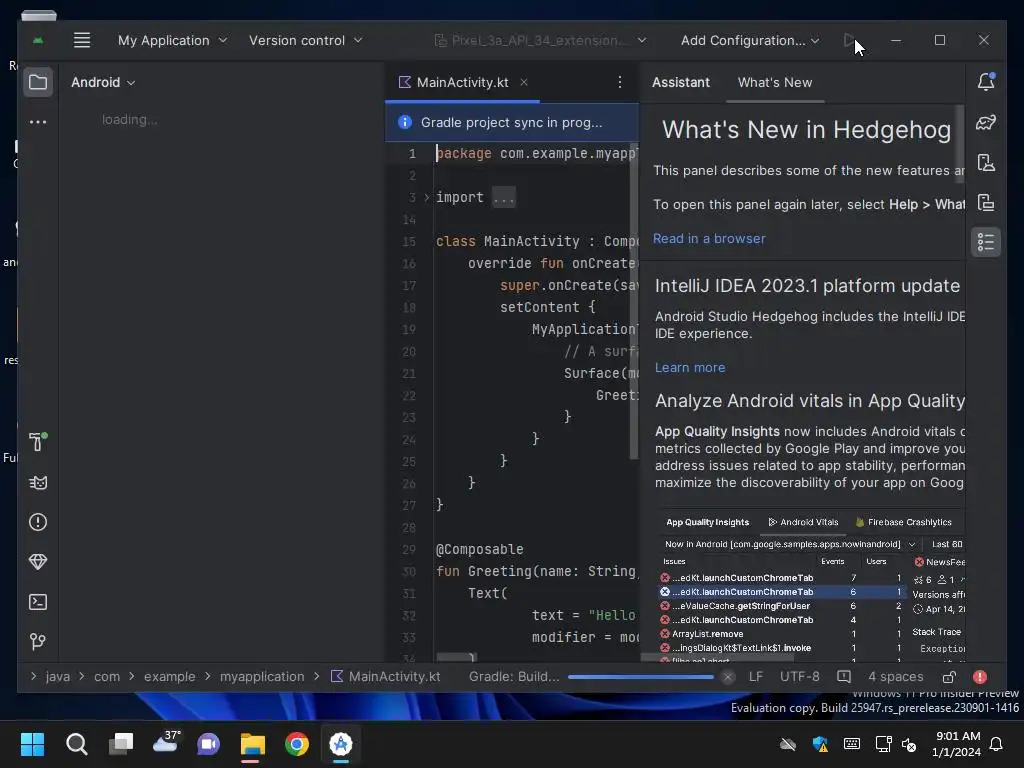The height and width of the screenshot is (768, 1024).
Task: Toggle the Assistant panel list icon
Action: coord(985,242)
